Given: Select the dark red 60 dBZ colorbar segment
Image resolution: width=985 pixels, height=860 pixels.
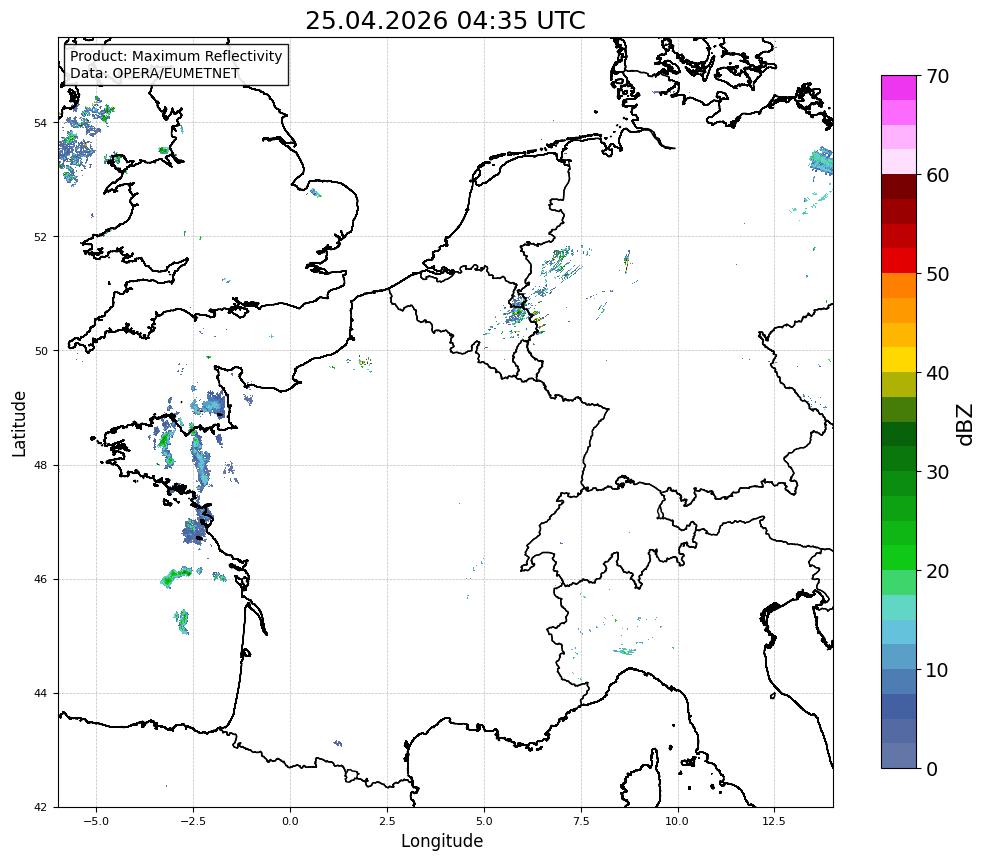Looking at the screenshot, I should pos(898,187).
